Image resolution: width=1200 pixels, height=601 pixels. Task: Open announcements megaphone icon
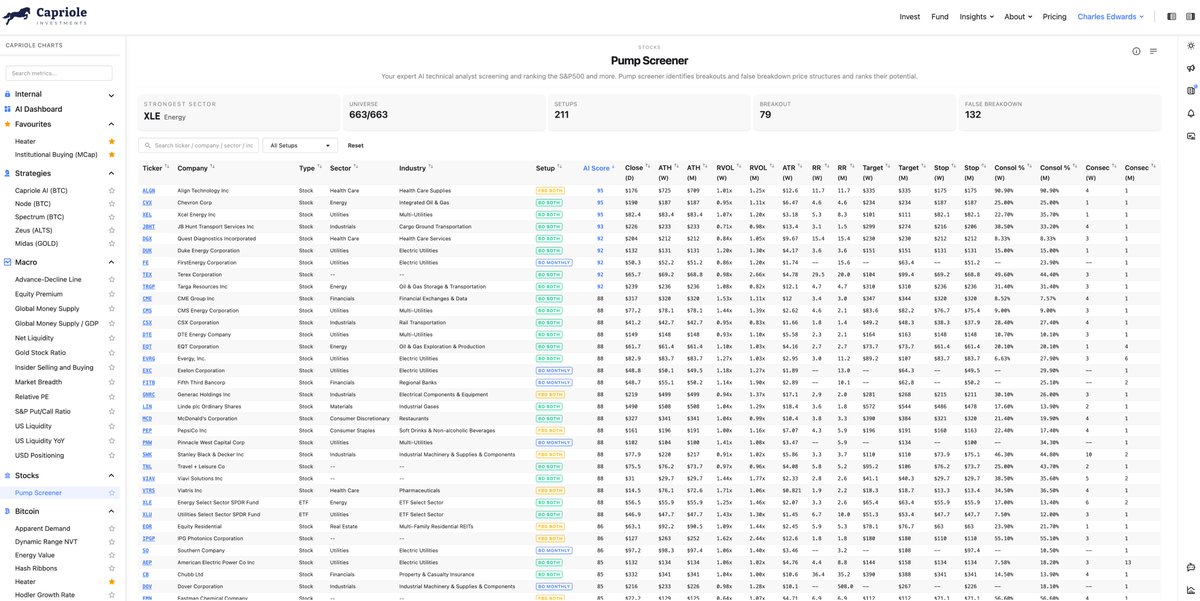click(1191, 68)
